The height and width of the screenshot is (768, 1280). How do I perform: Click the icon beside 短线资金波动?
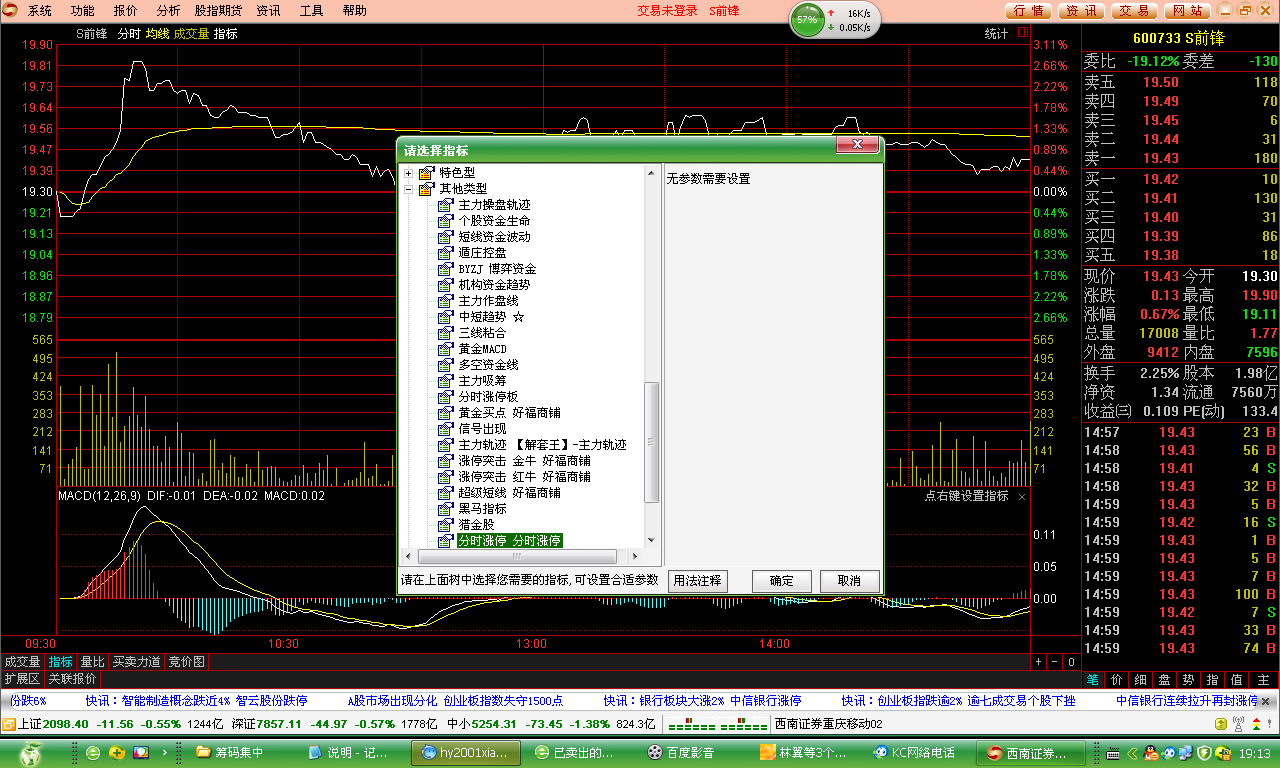446,237
